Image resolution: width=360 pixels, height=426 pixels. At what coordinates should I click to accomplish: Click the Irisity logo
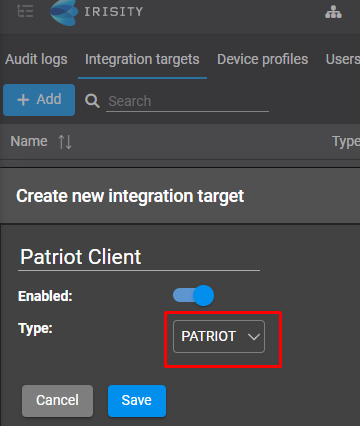pyautogui.click(x=96, y=12)
